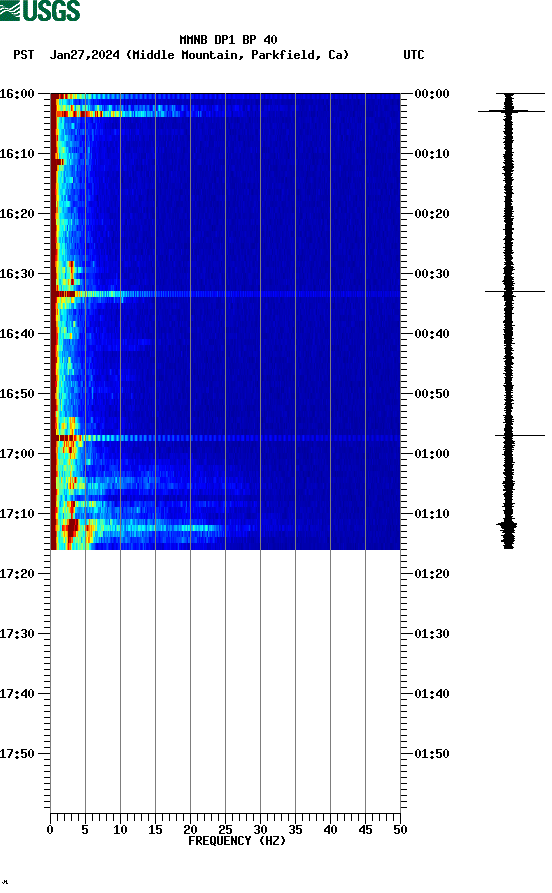Viewport: 552px width, 893px height.
Task: Click the 01:30 UTC time label
Action: pos(432,634)
